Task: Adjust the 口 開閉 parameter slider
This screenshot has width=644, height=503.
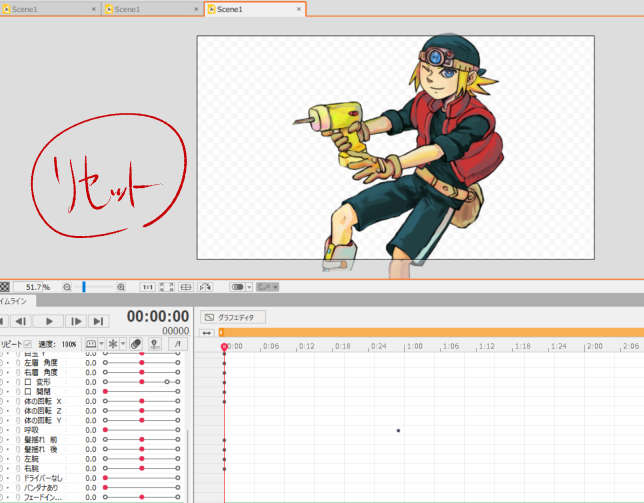Action: pyautogui.click(x=141, y=391)
